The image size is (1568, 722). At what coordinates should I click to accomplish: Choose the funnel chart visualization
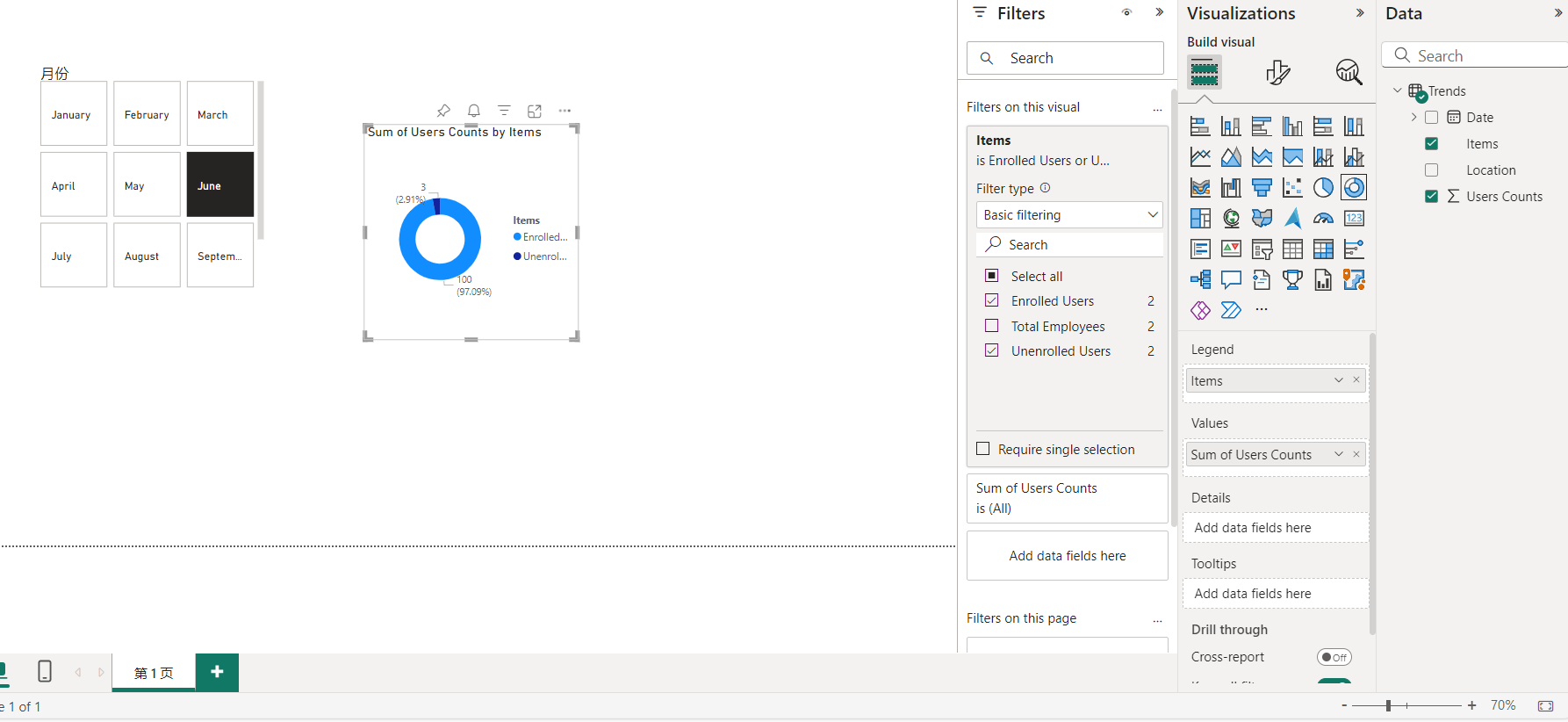coord(1262,188)
